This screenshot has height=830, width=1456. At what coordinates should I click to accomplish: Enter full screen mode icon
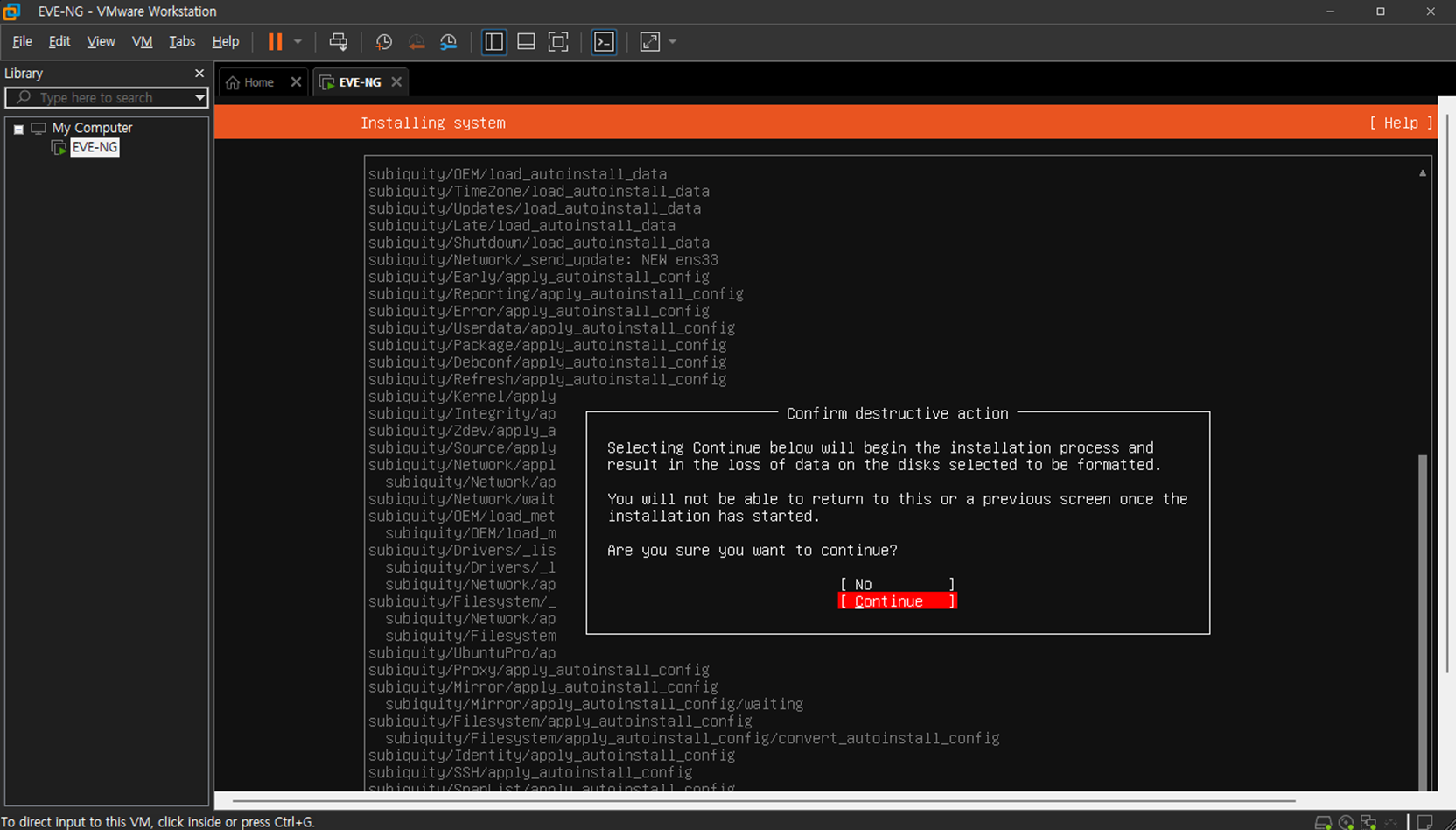558,41
